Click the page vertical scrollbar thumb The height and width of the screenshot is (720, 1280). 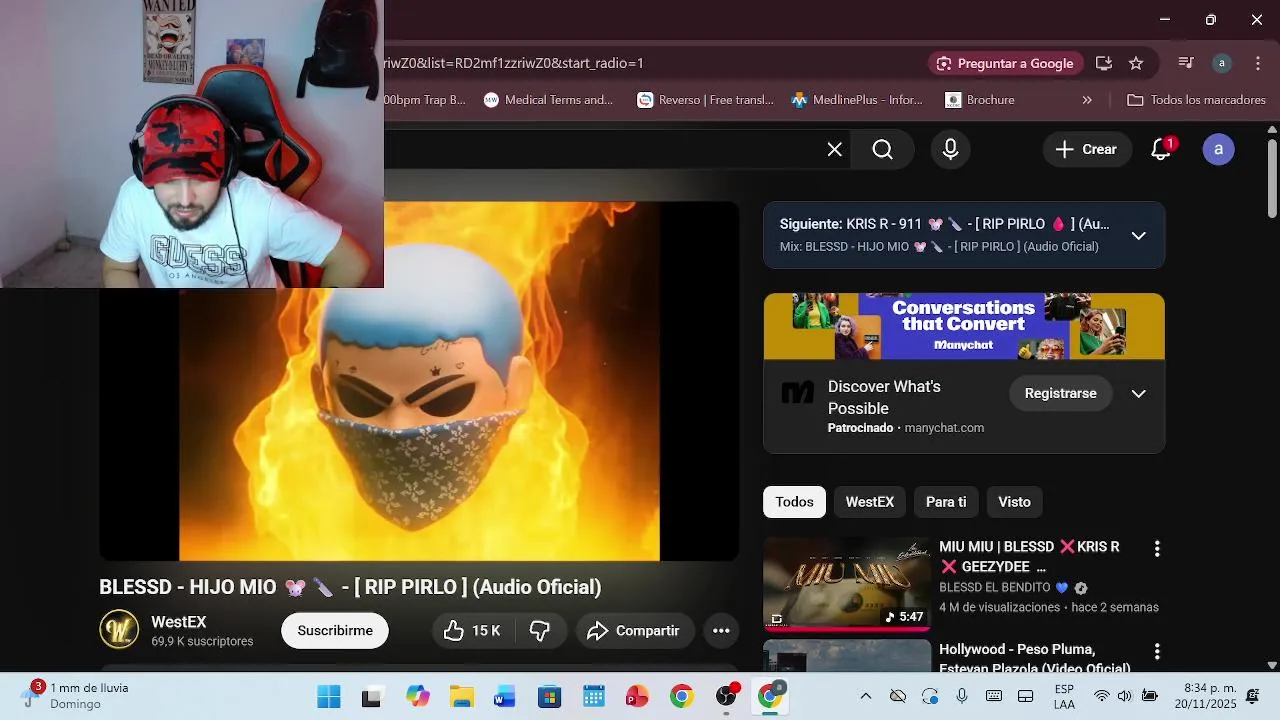[x=1272, y=178]
